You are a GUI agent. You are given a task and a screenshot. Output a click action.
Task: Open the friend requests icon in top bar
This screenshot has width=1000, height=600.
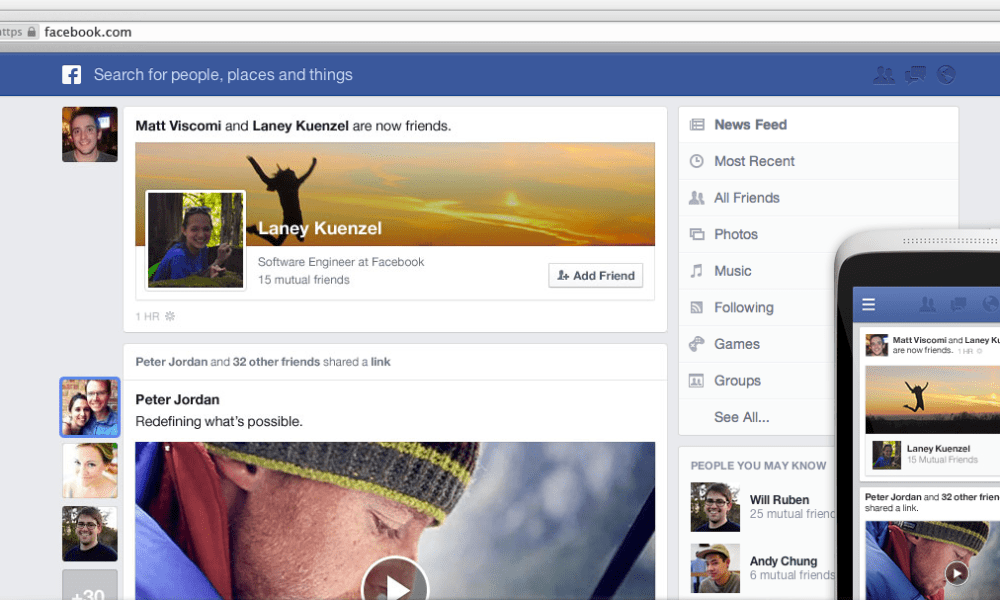pyautogui.click(x=884, y=74)
